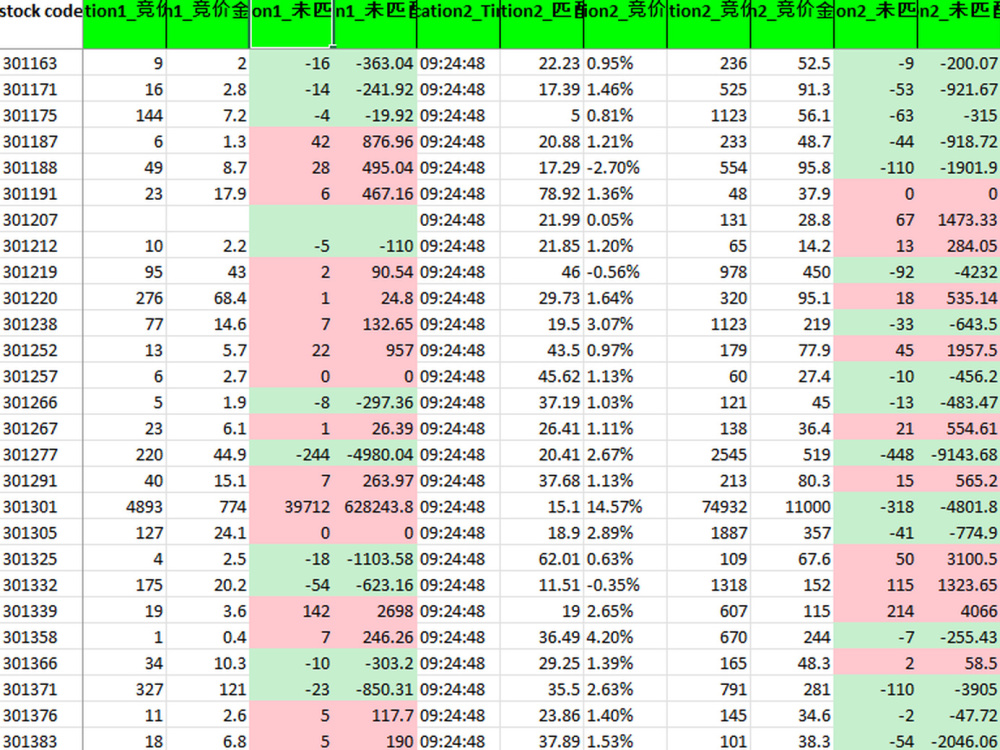Screen dimensions: 1000x750
Task: Click stock code 301305
Action: pos(41,533)
